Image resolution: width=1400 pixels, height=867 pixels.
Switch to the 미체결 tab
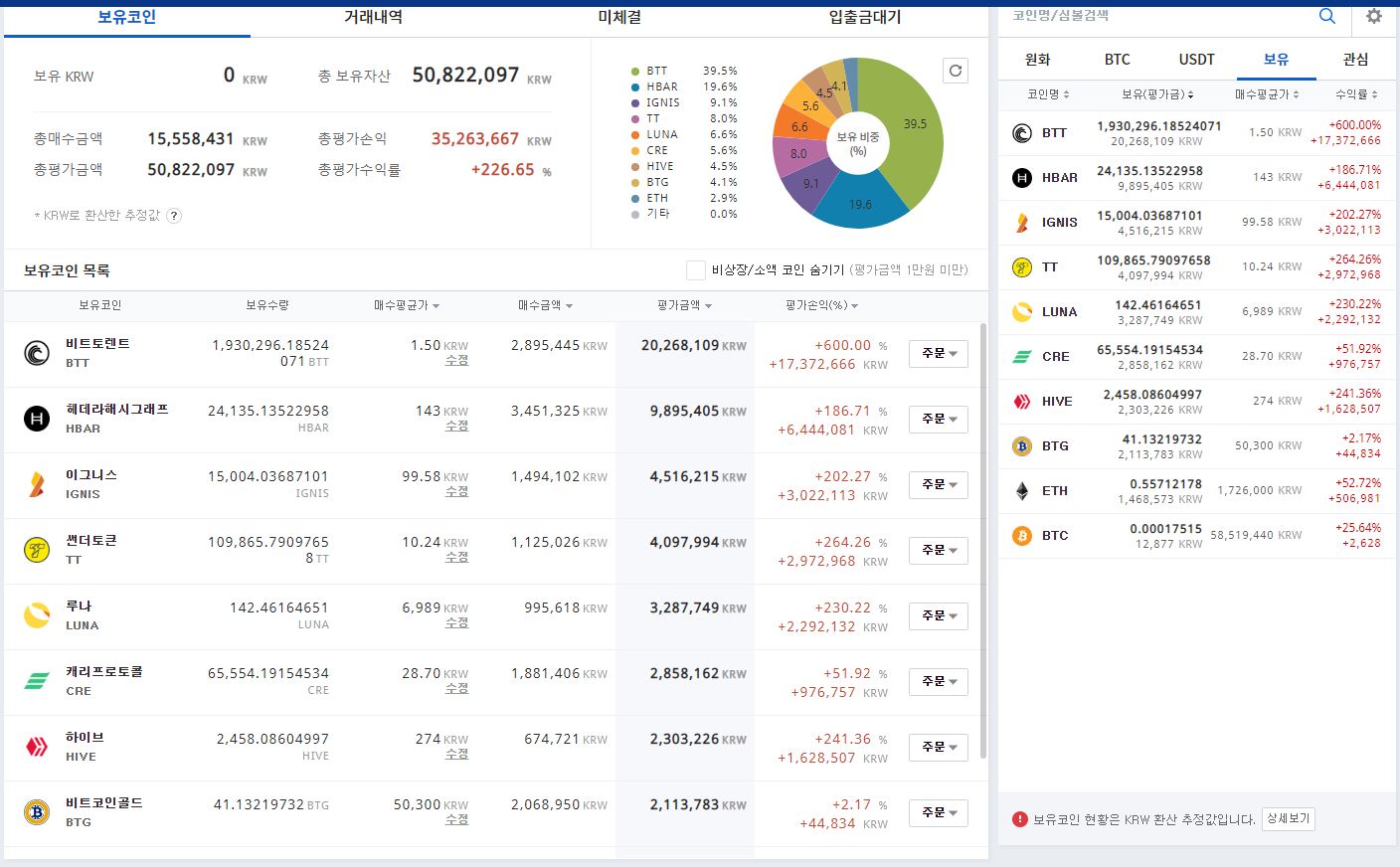coord(619,18)
